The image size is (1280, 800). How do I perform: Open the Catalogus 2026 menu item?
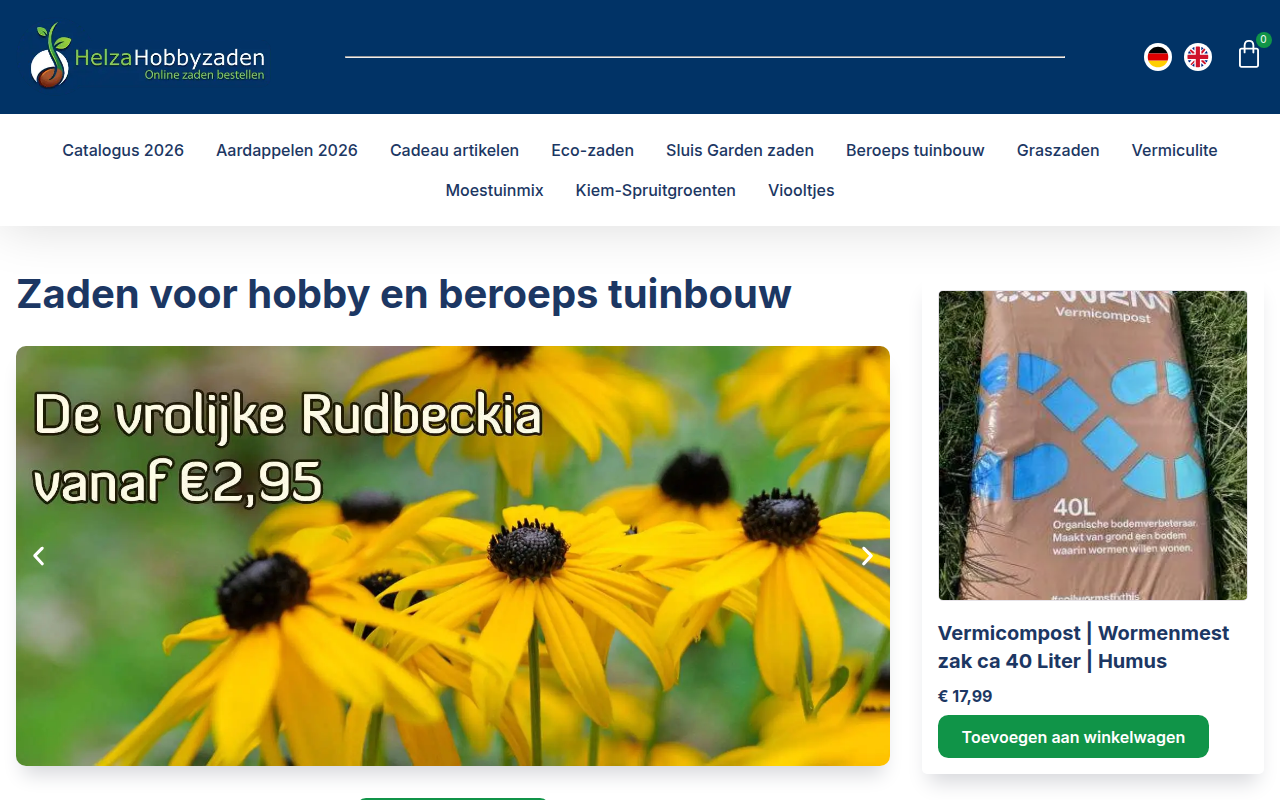coord(123,150)
